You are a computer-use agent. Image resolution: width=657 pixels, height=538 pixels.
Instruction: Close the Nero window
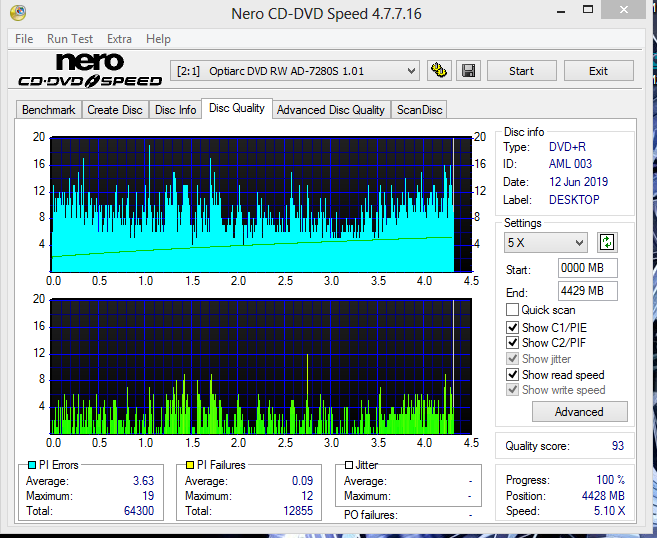pos(623,9)
